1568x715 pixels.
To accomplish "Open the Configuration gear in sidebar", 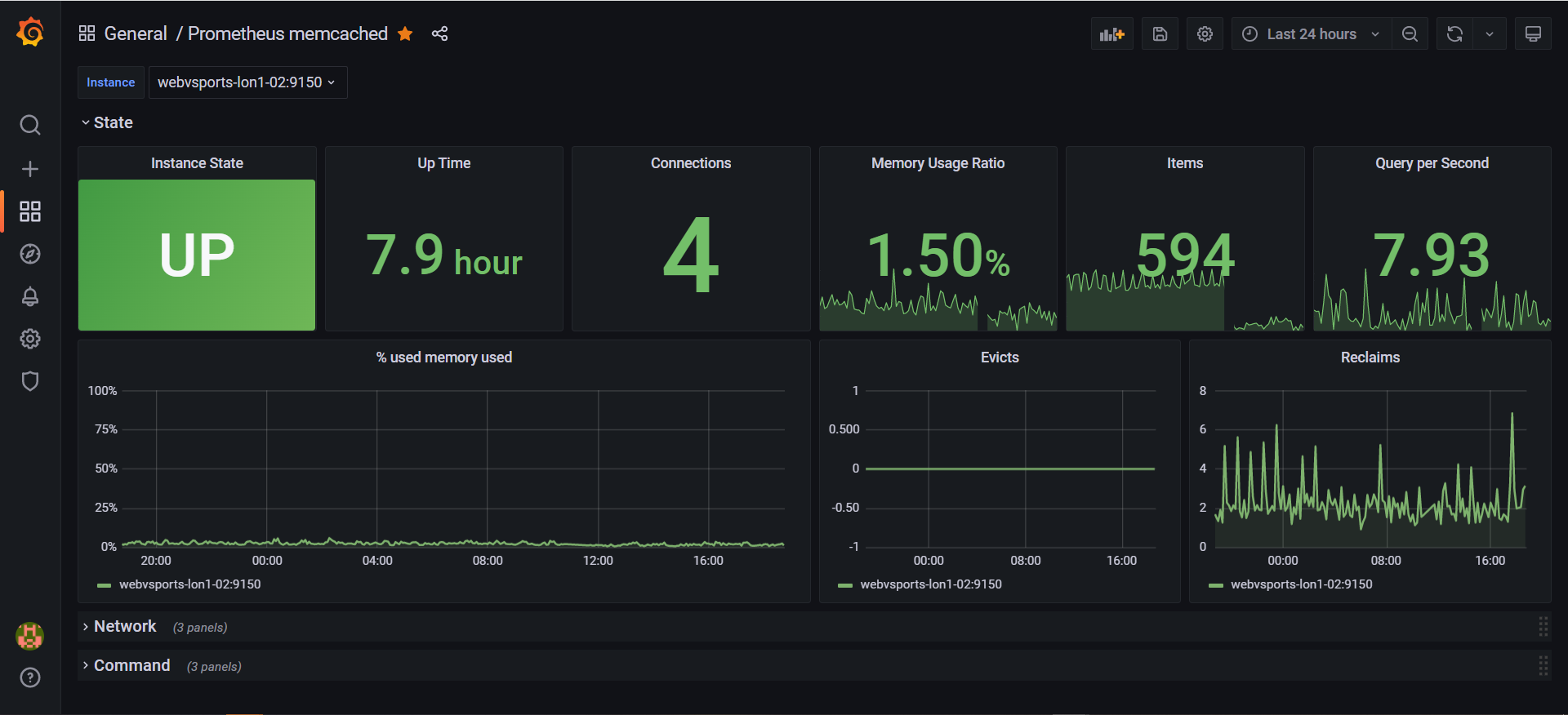I will coord(30,339).
